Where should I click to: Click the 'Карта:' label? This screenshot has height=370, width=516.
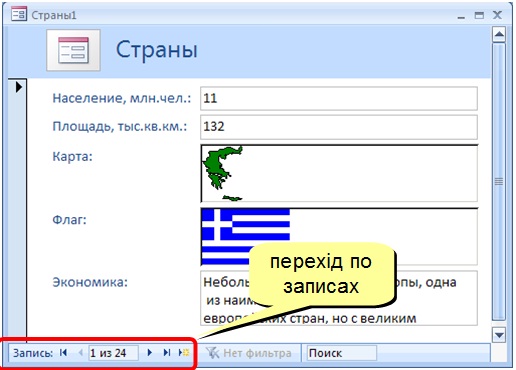[x=72, y=156]
